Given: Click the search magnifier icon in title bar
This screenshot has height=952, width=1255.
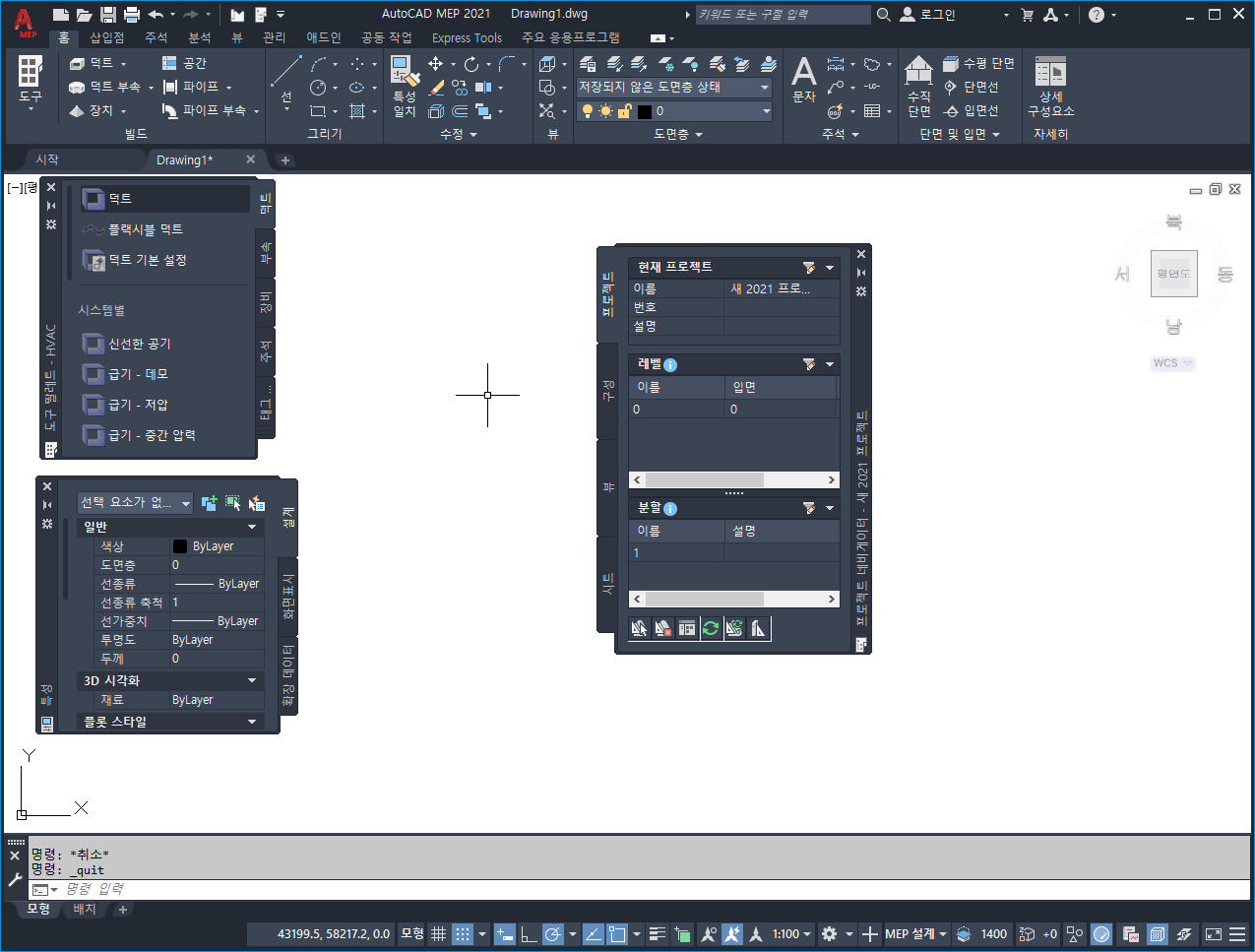Looking at the screenshot, I should pos(884,15).
